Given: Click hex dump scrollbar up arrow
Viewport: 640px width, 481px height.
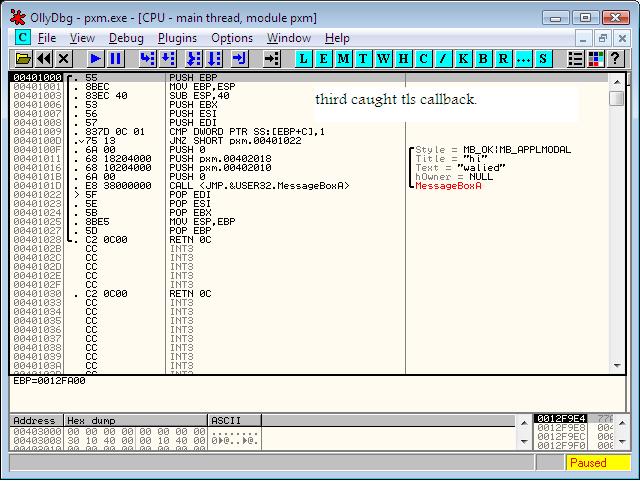Looking at the screenshot, I should (x=524, y=423).
